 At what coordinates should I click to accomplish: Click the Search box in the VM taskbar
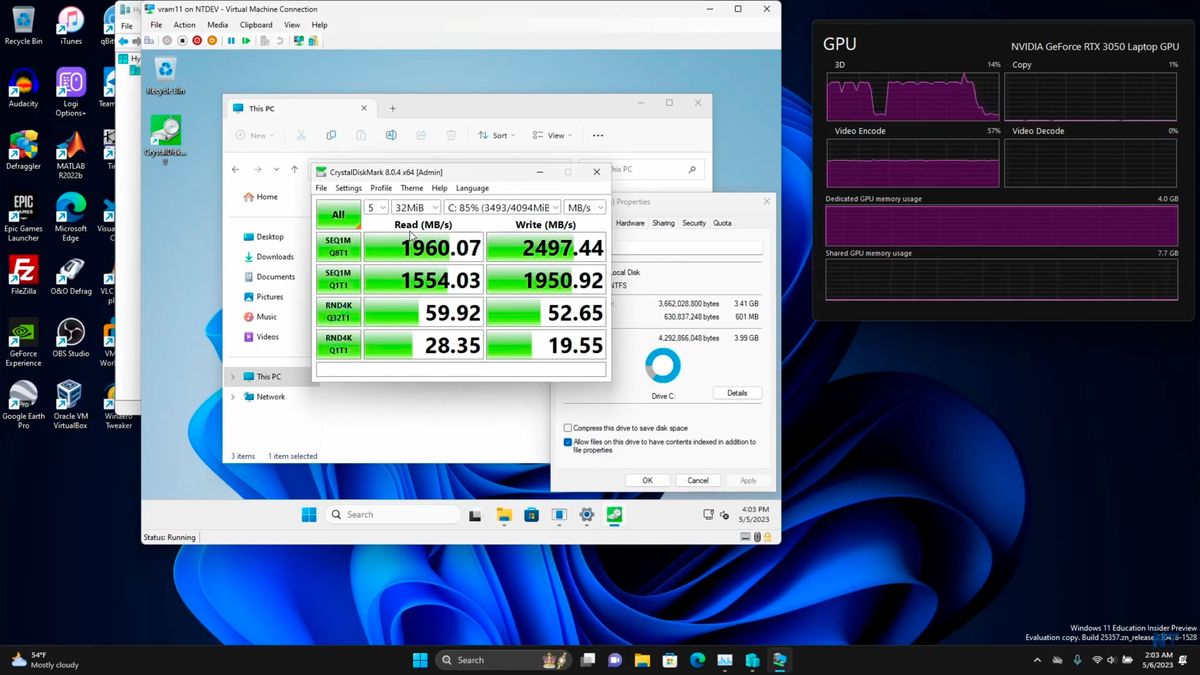(393, 514)
